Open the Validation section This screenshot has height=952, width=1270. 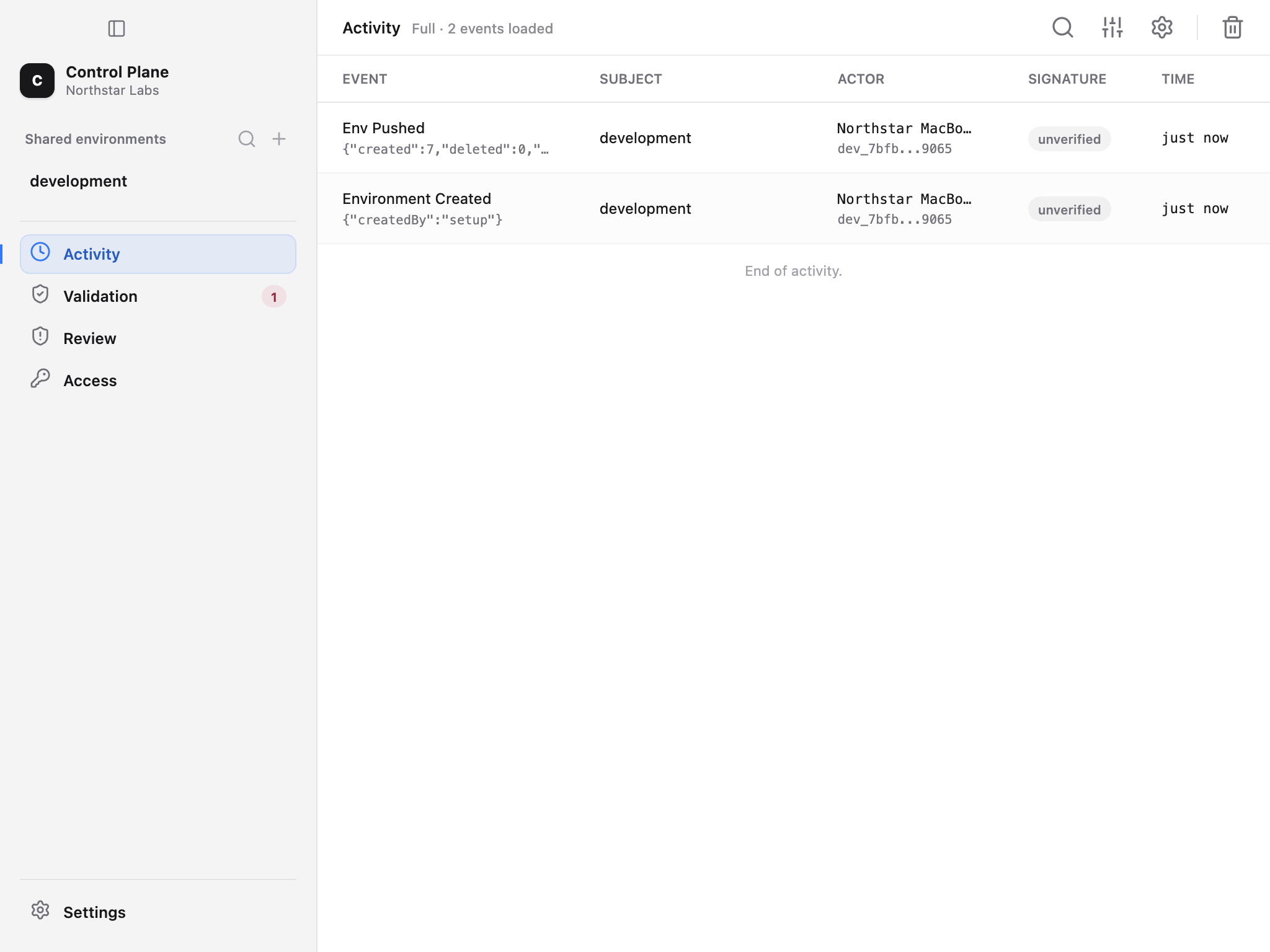tap(158, 296)
